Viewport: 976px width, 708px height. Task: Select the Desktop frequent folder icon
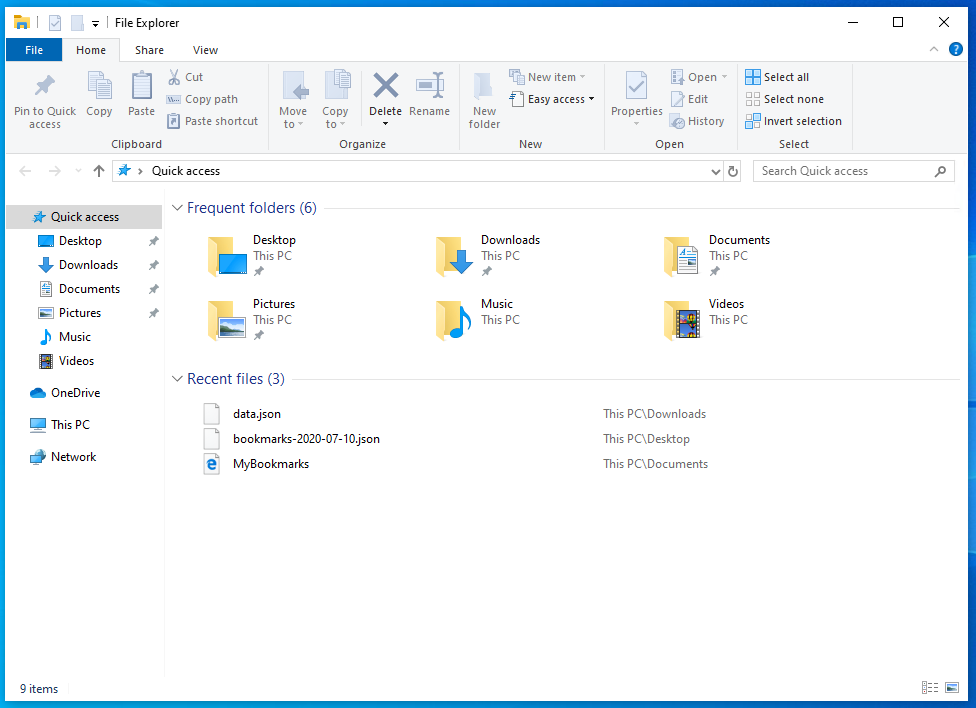pos(228,256)
